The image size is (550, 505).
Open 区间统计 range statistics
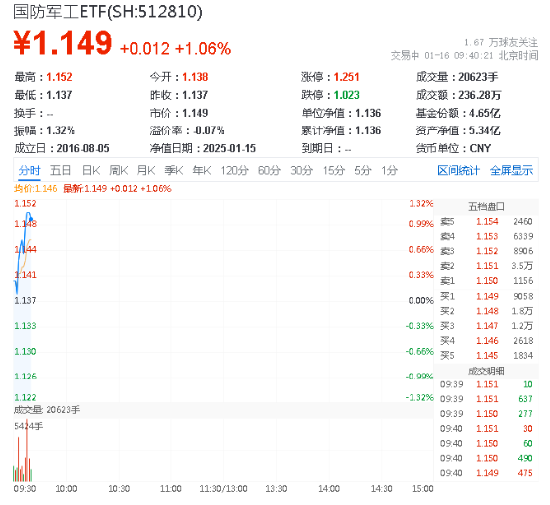click(458, 170)
